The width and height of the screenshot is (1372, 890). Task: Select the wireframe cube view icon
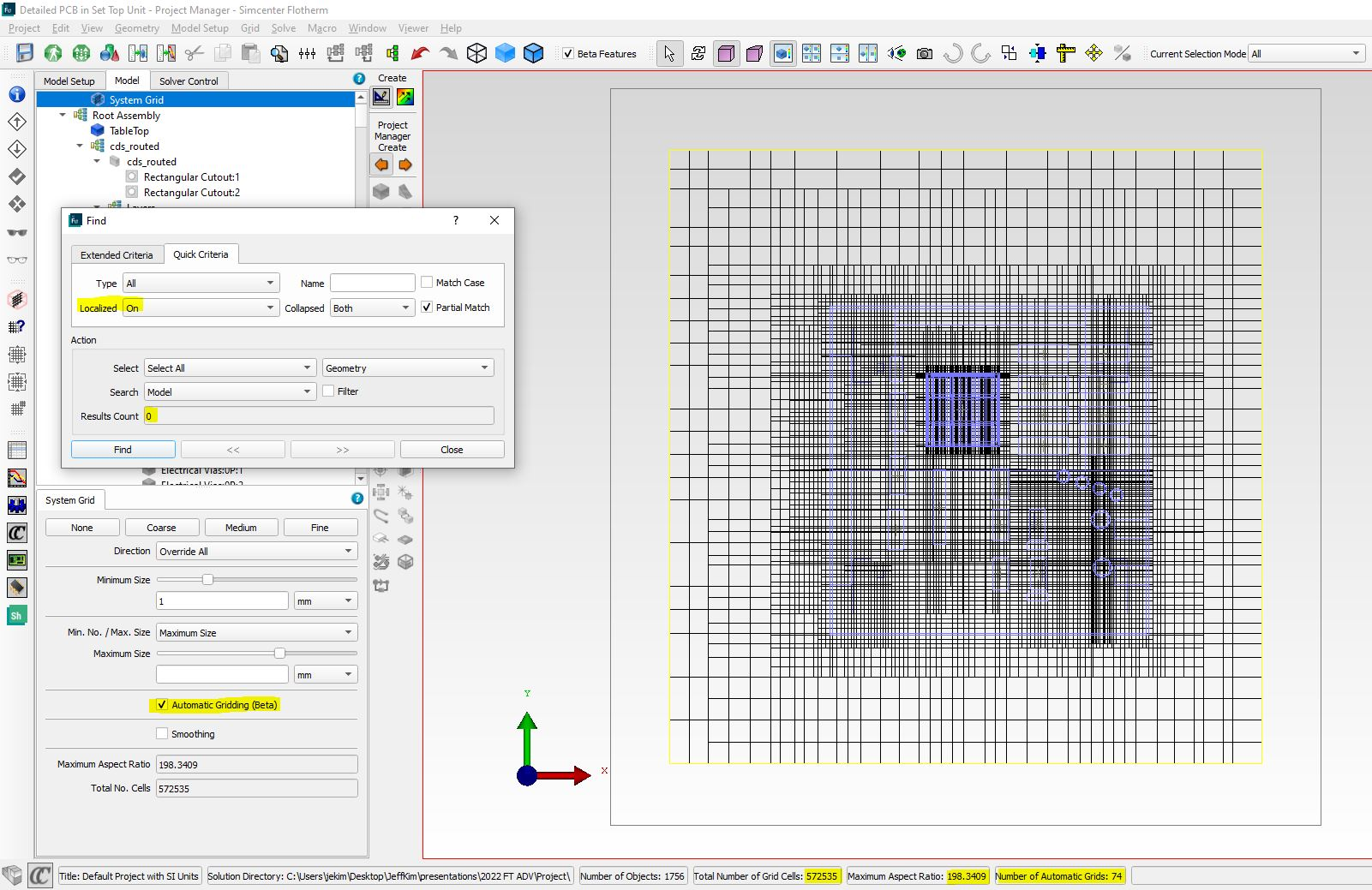(x=476, y=53)
